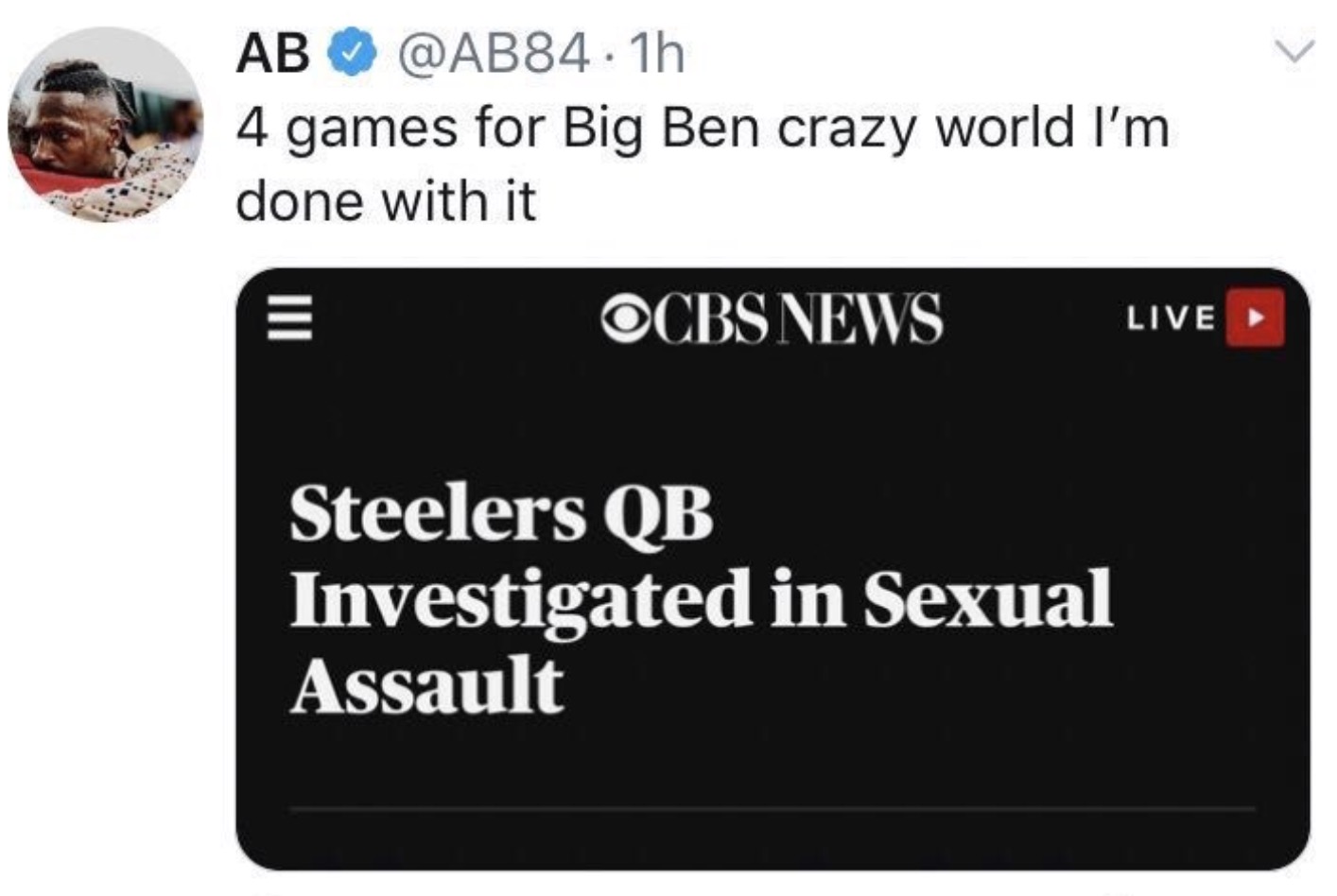Open the tweet options chevron

1294,50
